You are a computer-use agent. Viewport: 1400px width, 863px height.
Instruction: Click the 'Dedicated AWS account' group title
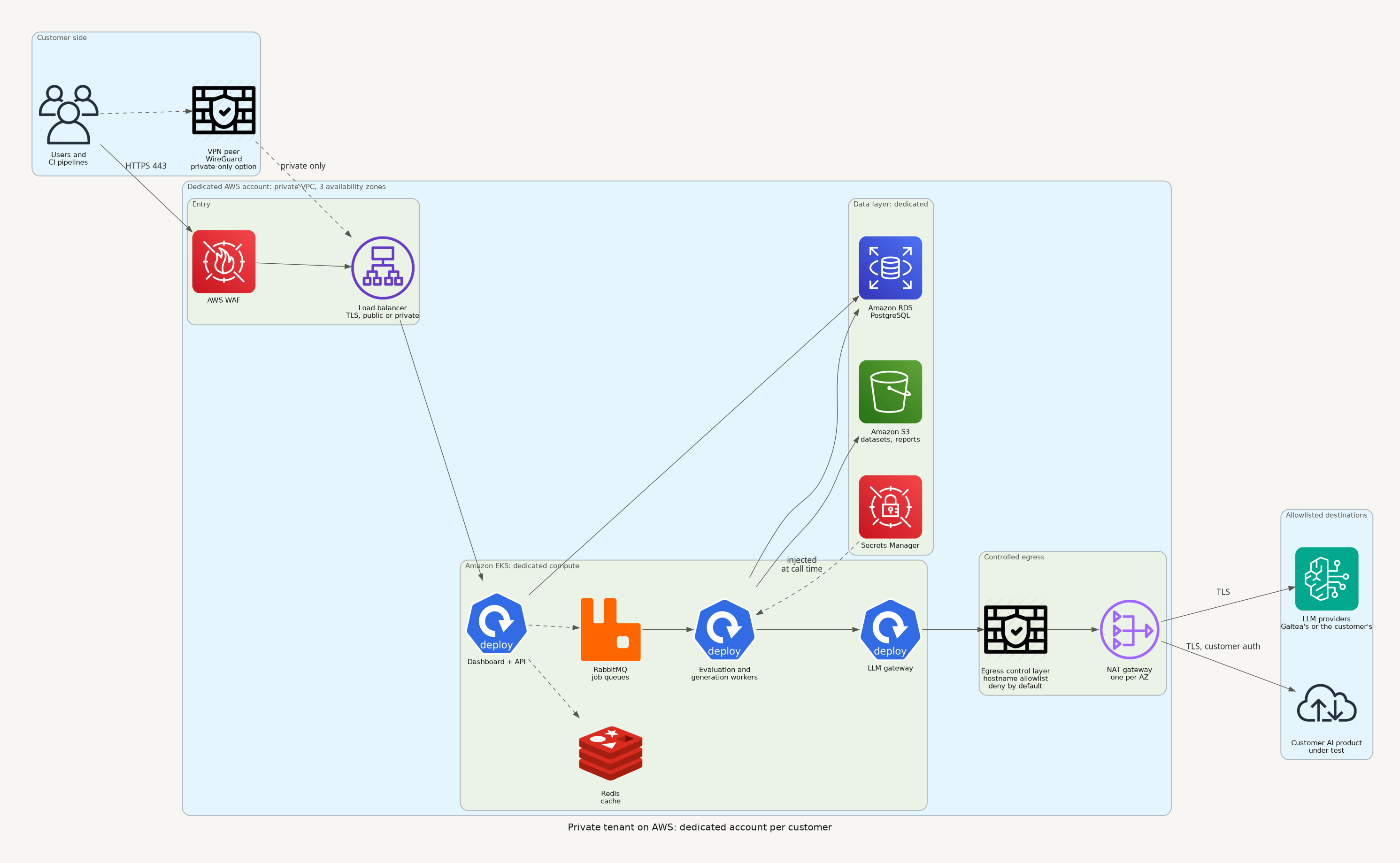pos(286,187)
